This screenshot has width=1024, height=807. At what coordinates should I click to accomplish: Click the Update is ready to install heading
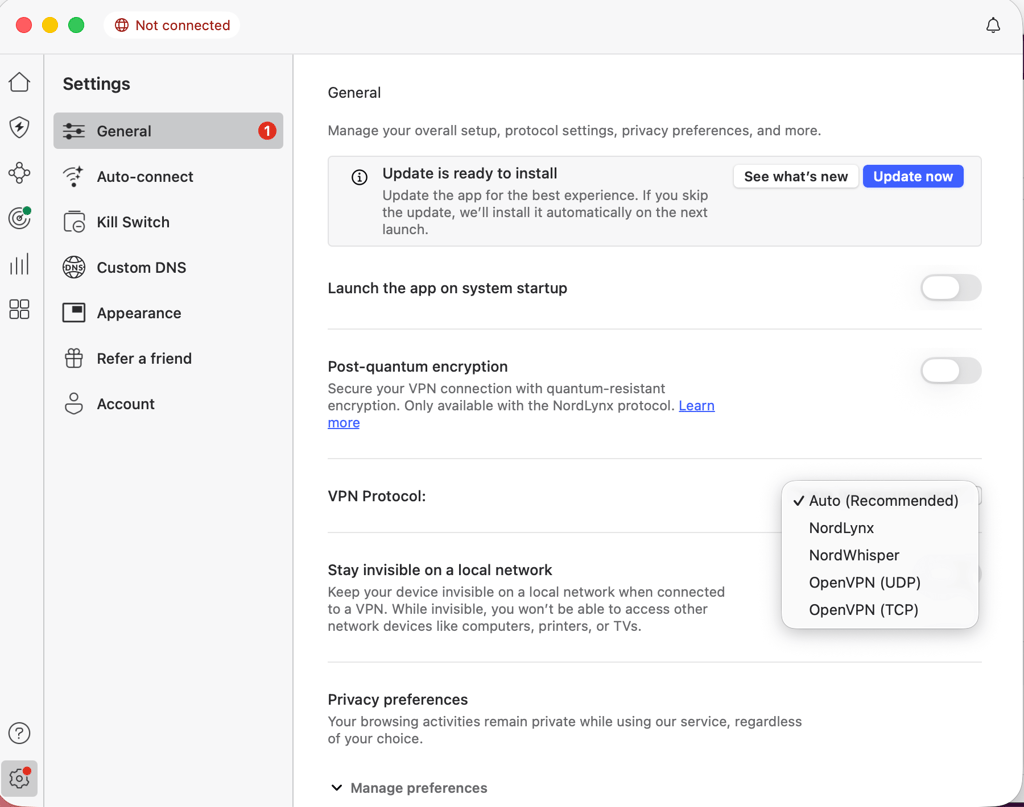pos(470,173)
